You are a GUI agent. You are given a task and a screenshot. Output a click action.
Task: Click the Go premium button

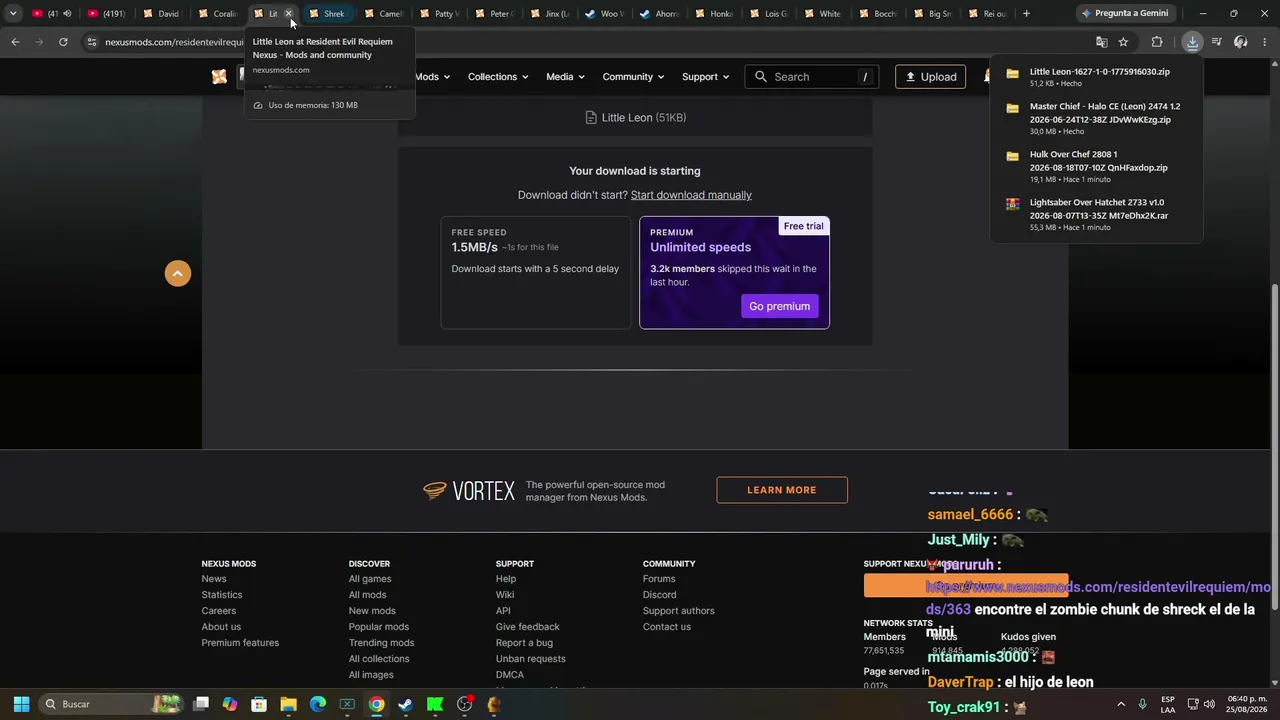click(x=780, y=306)
